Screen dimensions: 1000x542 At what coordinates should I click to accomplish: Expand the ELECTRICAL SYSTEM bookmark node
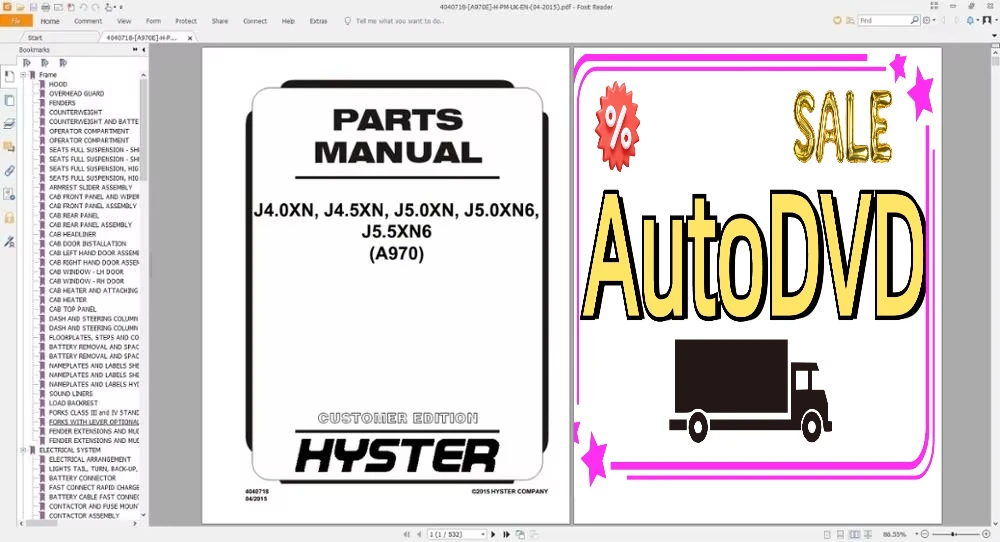coord(24,450)
